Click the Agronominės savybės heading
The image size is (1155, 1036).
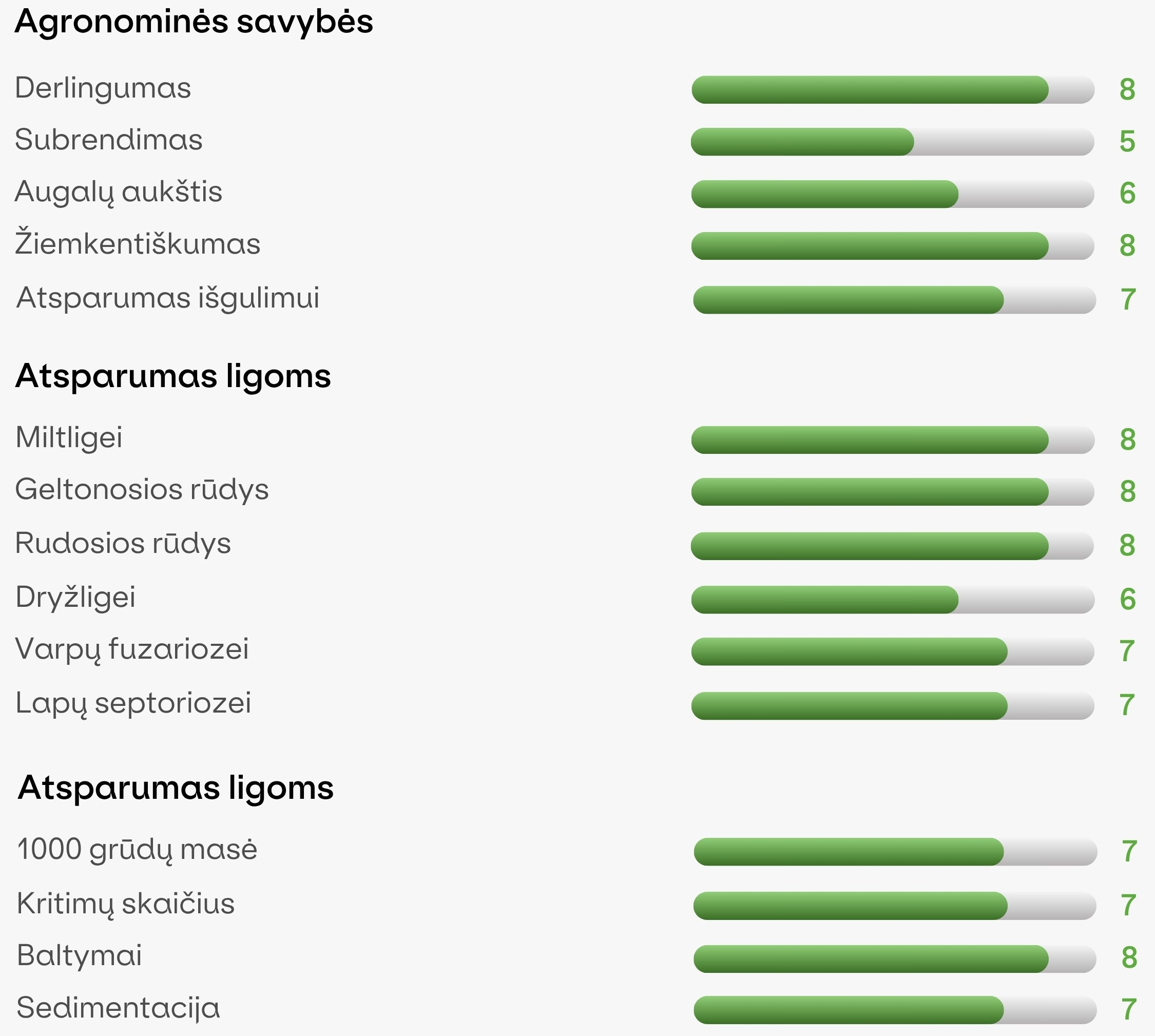pos(194,23)
